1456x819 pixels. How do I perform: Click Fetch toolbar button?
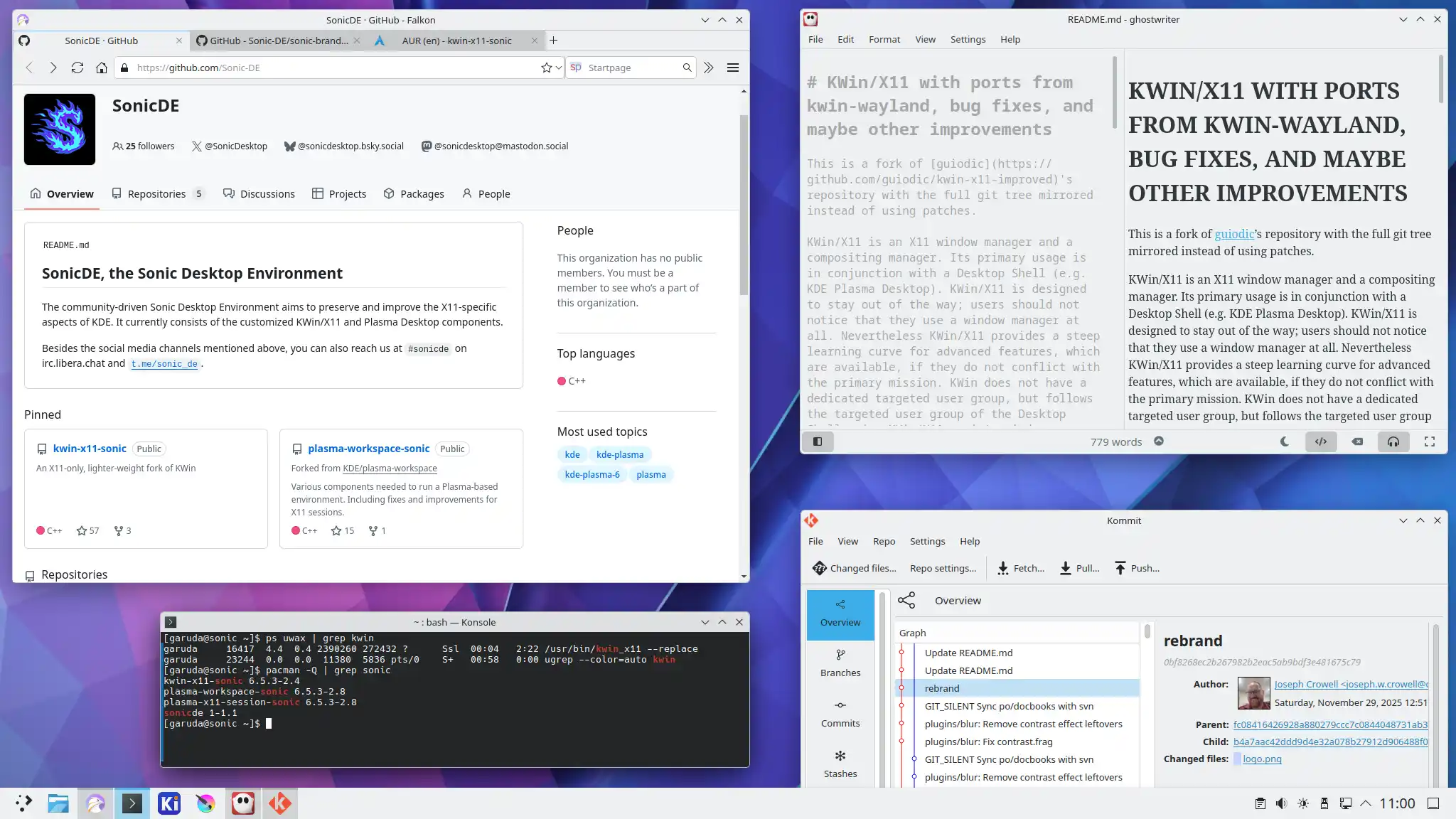tap(1020, 568)
